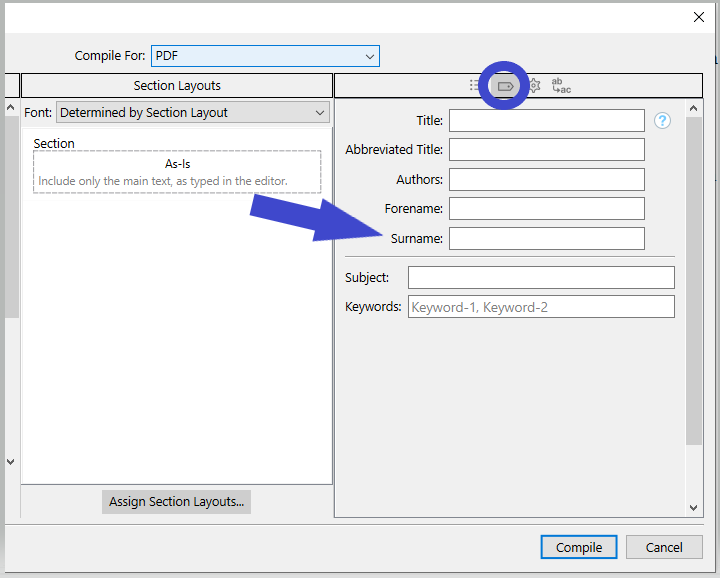Select the As-Is section layout
The height and width of the screenshot is (578, 720).
(x=177, y=171)
